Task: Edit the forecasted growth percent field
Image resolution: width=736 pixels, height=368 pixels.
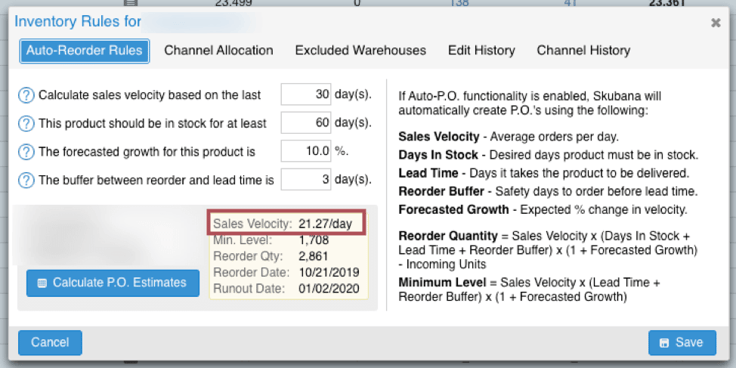Action: click(306, 151)
